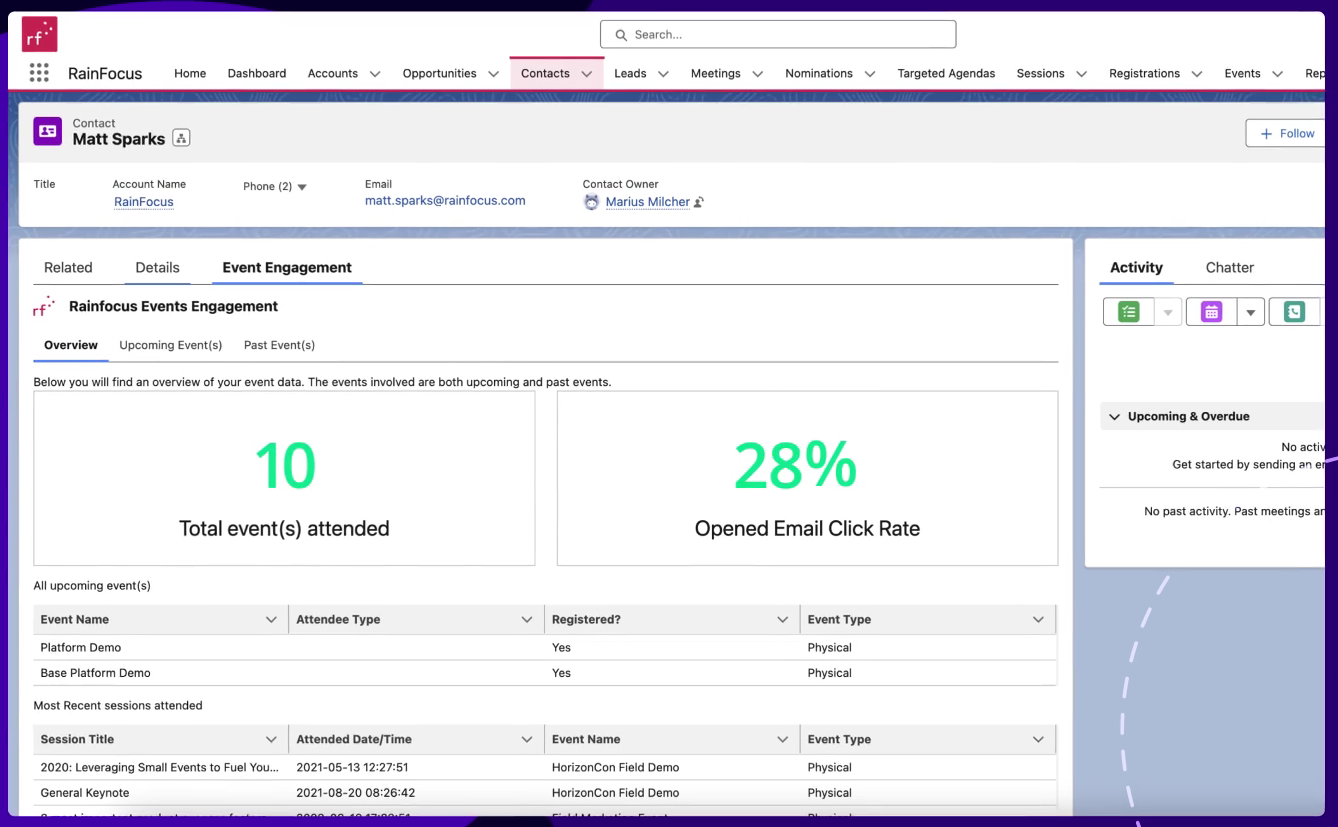
Task: Open the App Launcher dot grid
Action: pyautogui.click(x=39, y=73)
